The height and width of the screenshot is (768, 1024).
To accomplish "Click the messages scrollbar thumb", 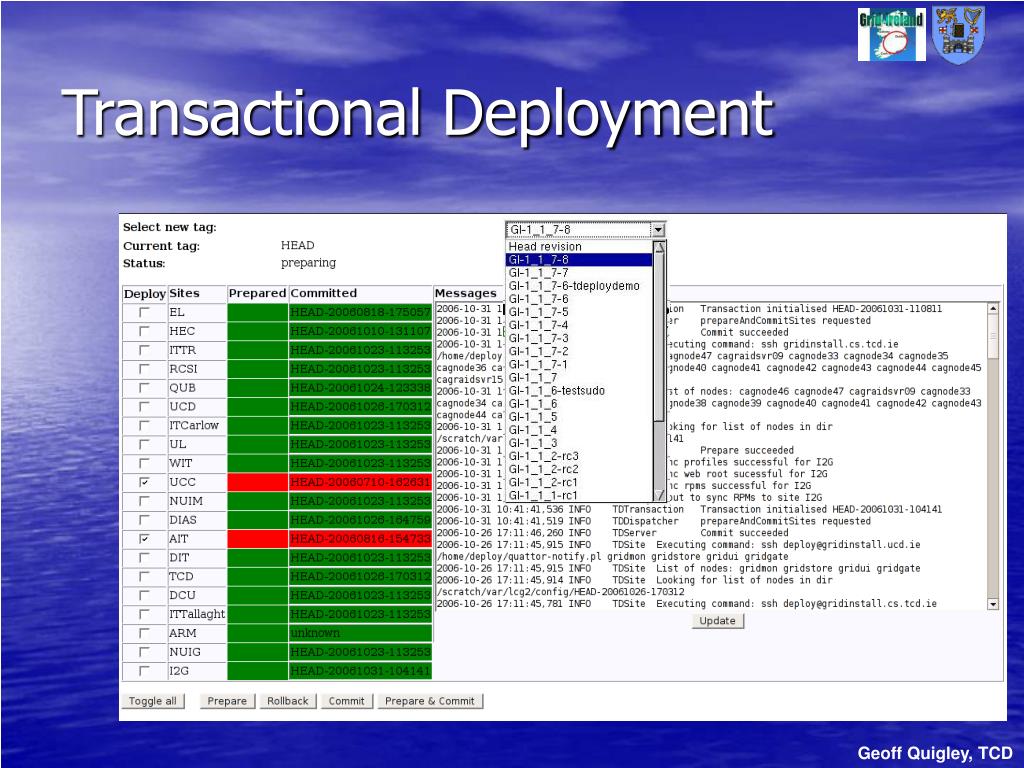I will pyautogui.click(x=993, y=336).
